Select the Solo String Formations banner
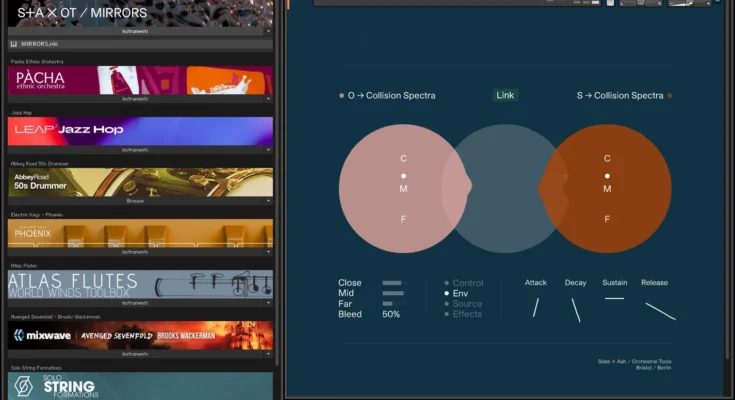Screen dimensions: 735x400 (x=141, y=386)
